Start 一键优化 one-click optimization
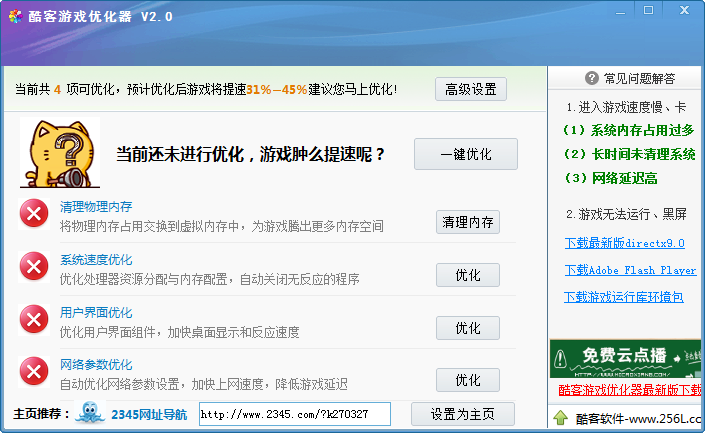This screenshot has width=705, height=433. [466, 154]
